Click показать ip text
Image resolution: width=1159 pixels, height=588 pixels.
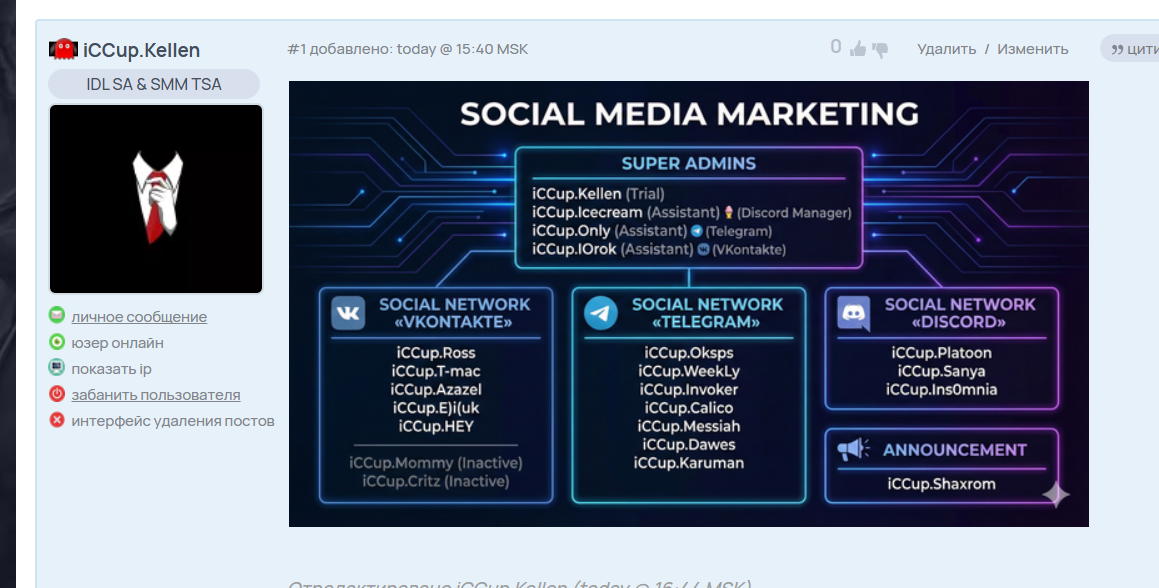pyautogui.click(x=112, y=368)
